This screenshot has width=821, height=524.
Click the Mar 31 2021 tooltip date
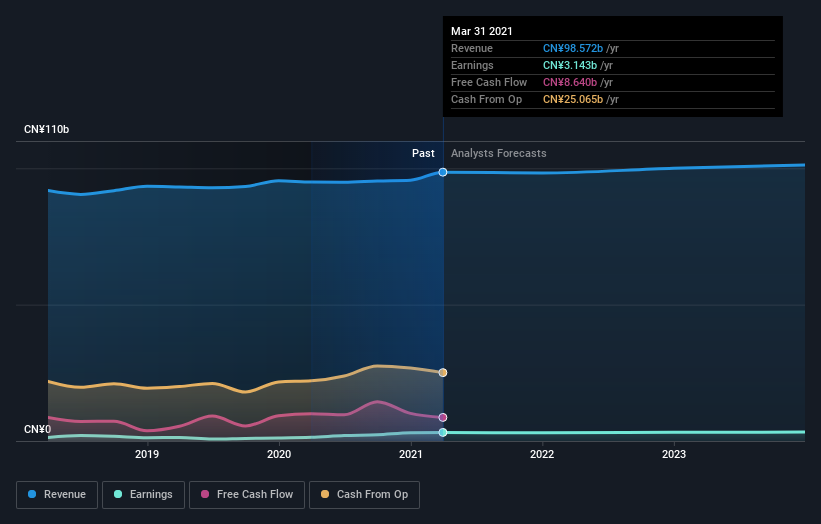482,31
